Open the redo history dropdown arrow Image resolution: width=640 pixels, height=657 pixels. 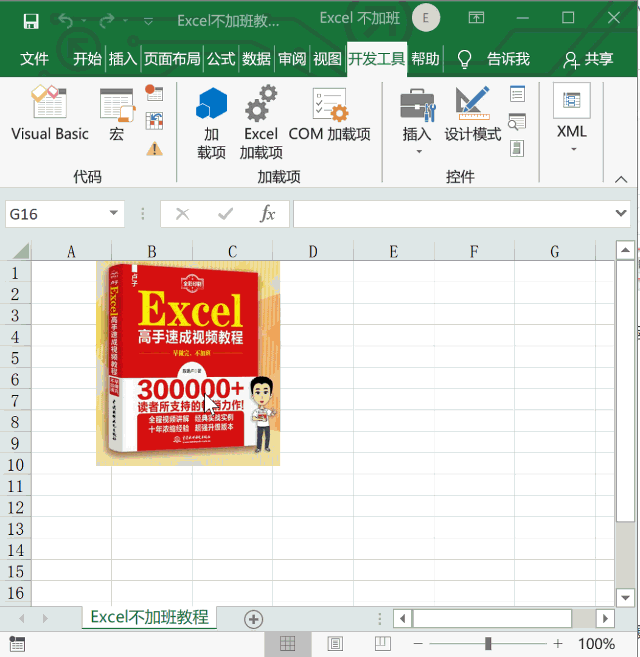tap(125, 20)
